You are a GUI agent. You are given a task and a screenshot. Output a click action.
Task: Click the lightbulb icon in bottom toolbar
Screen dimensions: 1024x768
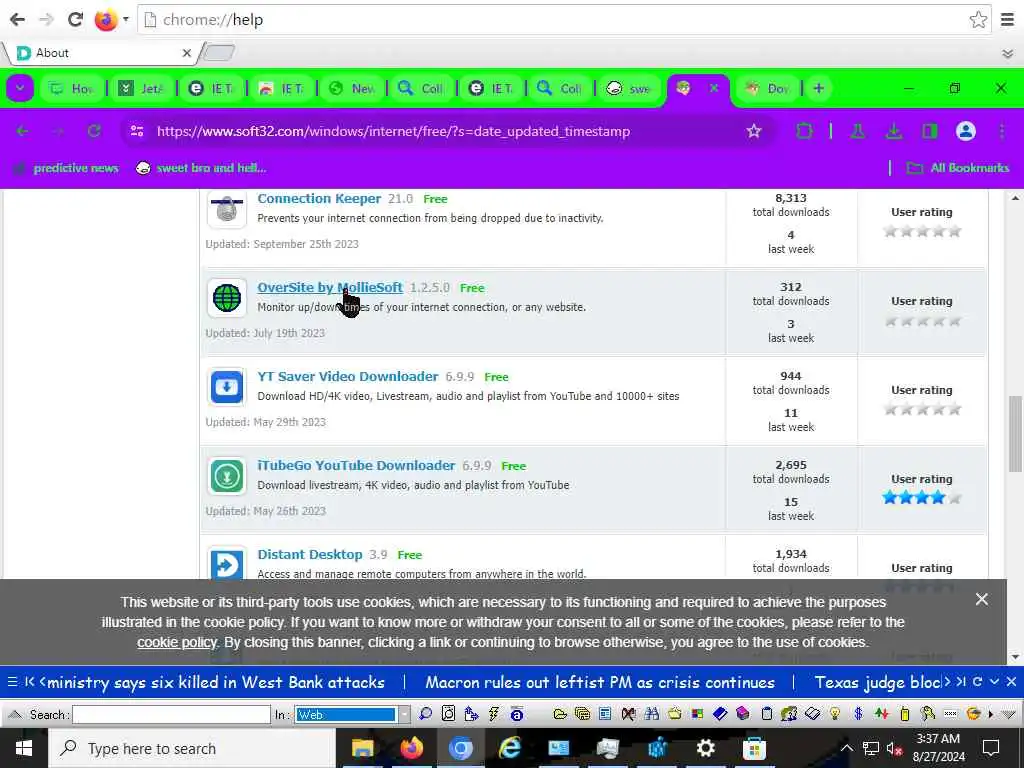coord(835,714)
